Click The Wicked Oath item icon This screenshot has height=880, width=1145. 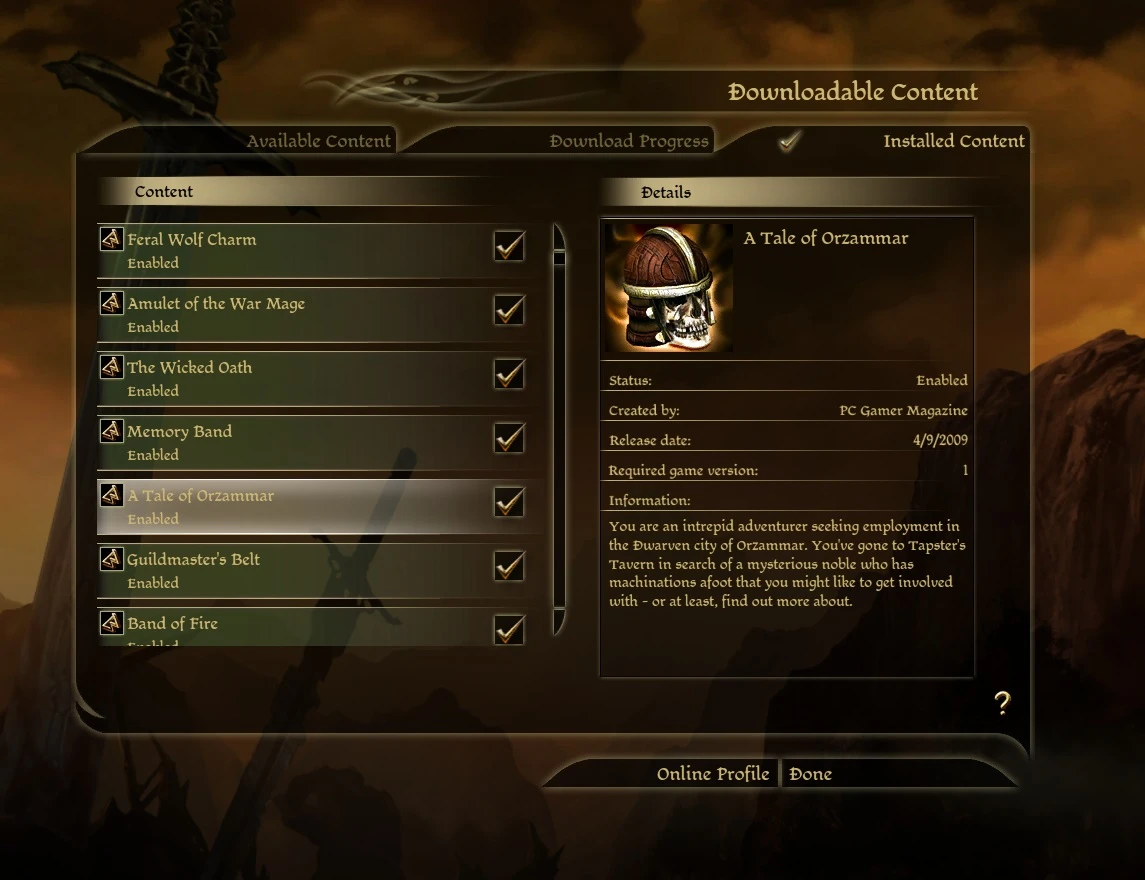[111, 367]
